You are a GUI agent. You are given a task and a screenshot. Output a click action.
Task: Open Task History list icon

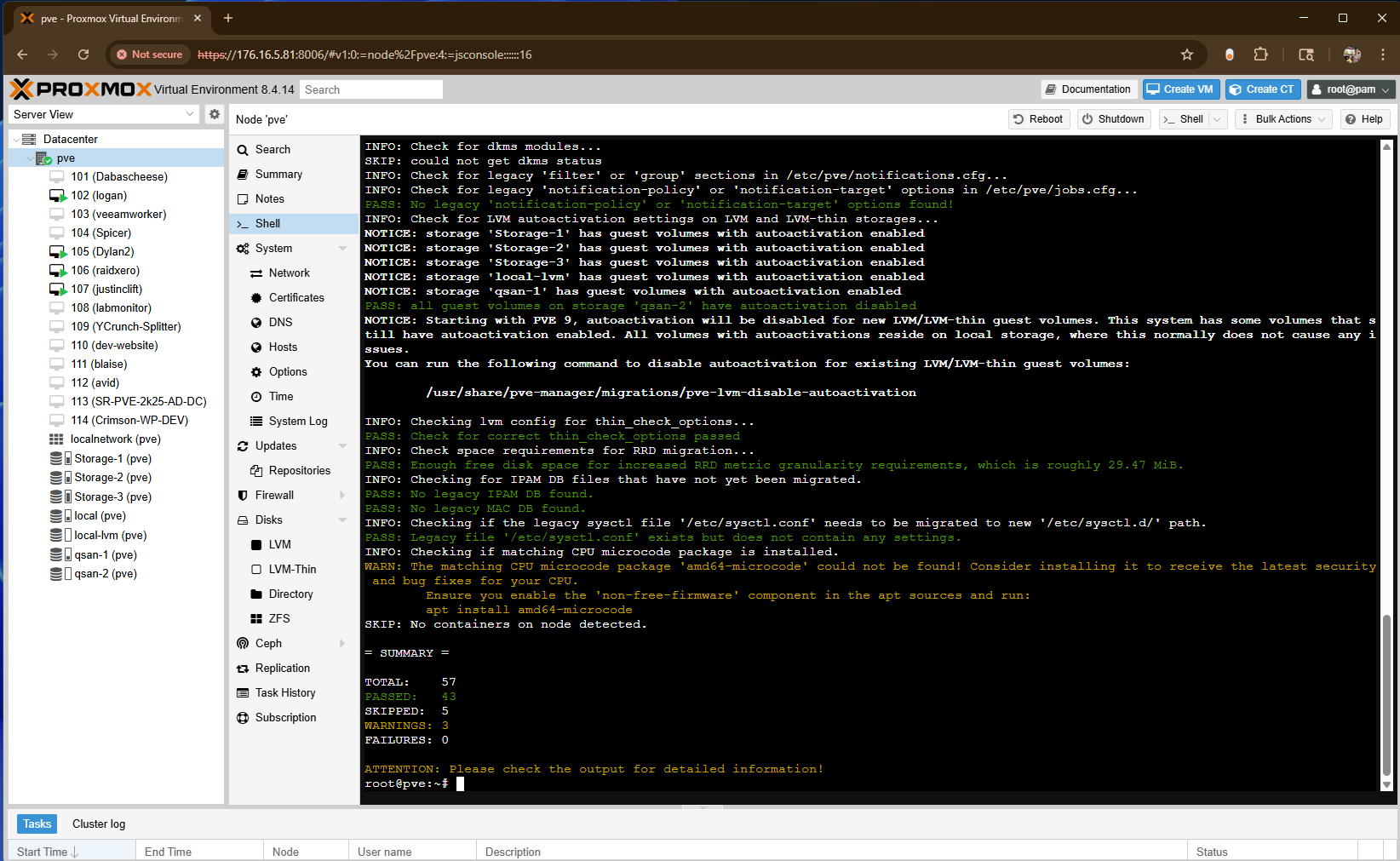(243, 693)
